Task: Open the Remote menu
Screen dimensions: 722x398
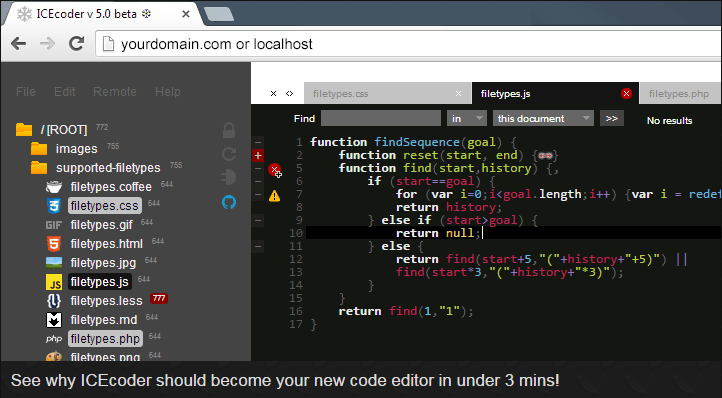Action: coord(115,92)
